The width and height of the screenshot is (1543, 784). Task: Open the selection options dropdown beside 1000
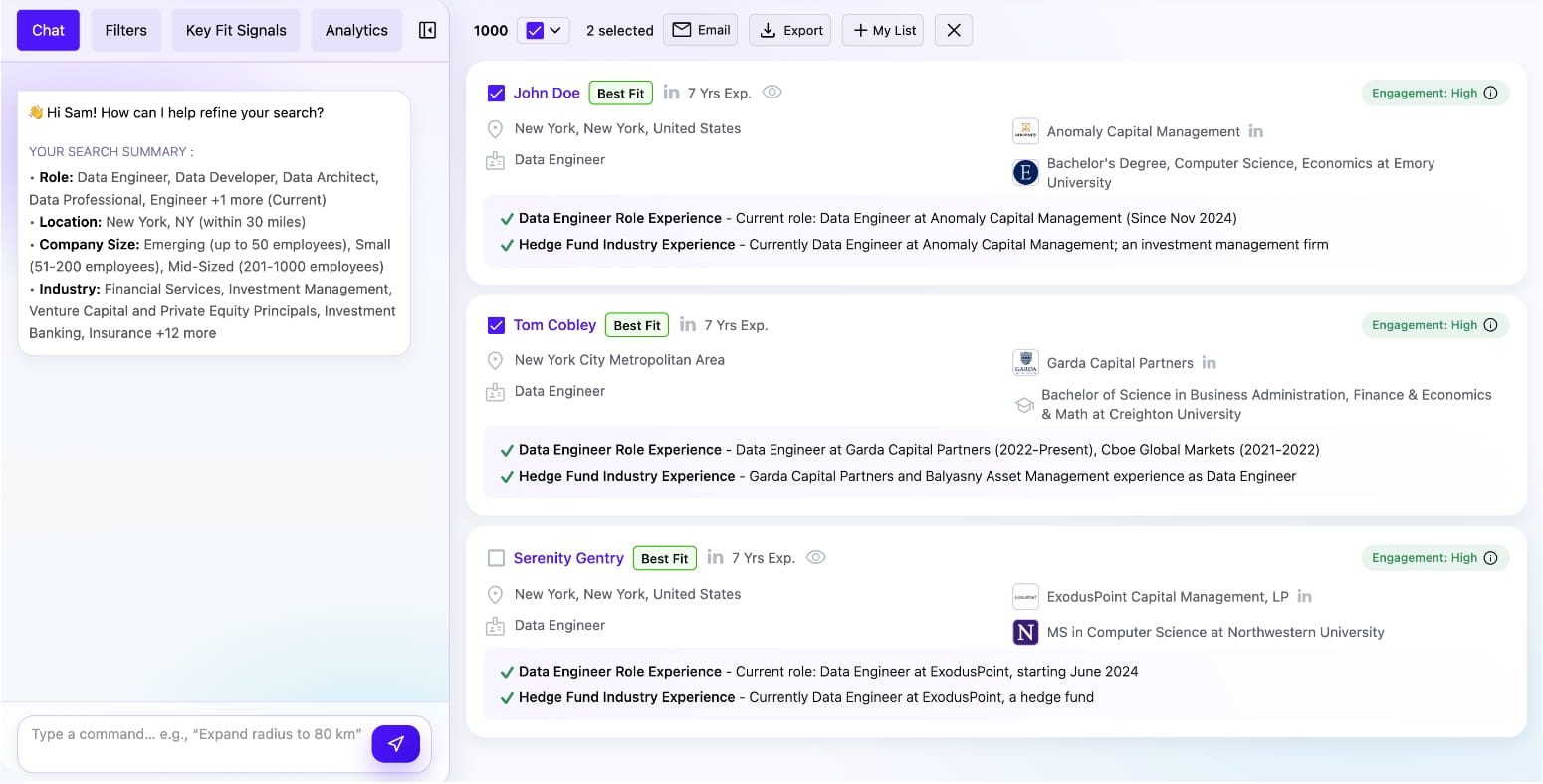[x=554, y=30]
